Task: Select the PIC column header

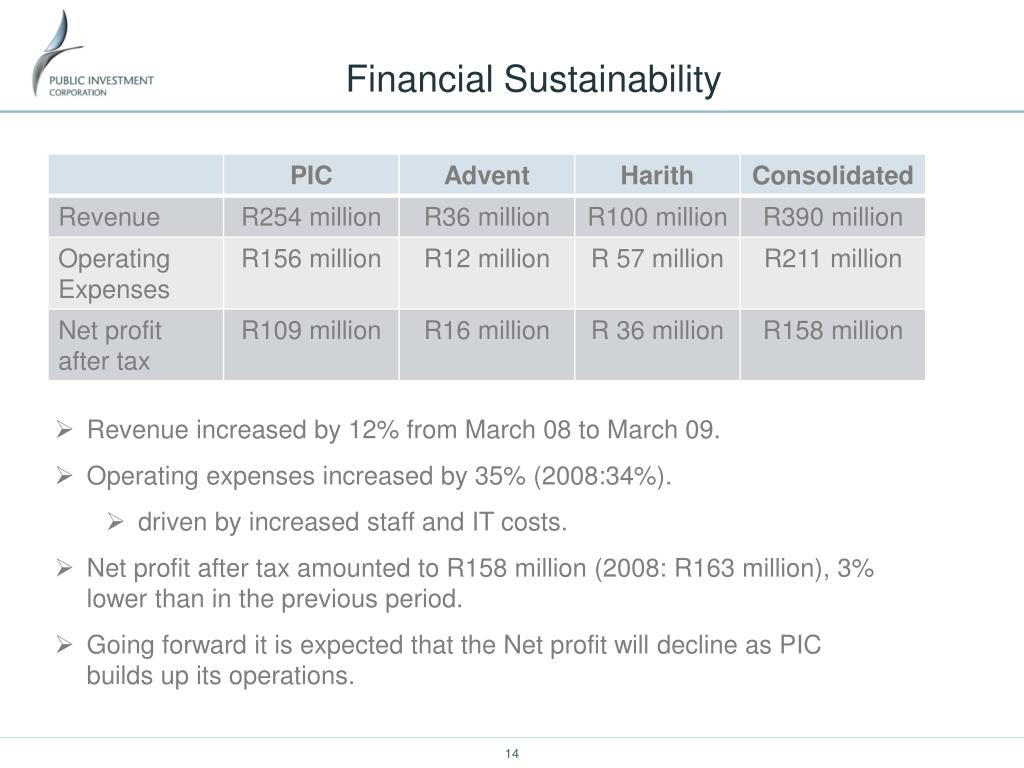Action: (311, 175)
